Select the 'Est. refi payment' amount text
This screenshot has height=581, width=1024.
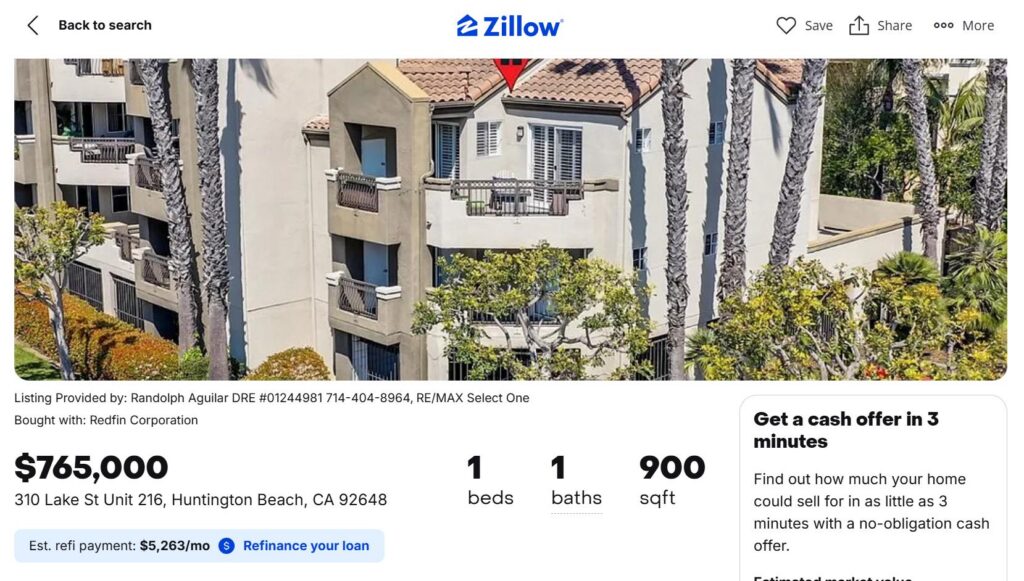174,546
